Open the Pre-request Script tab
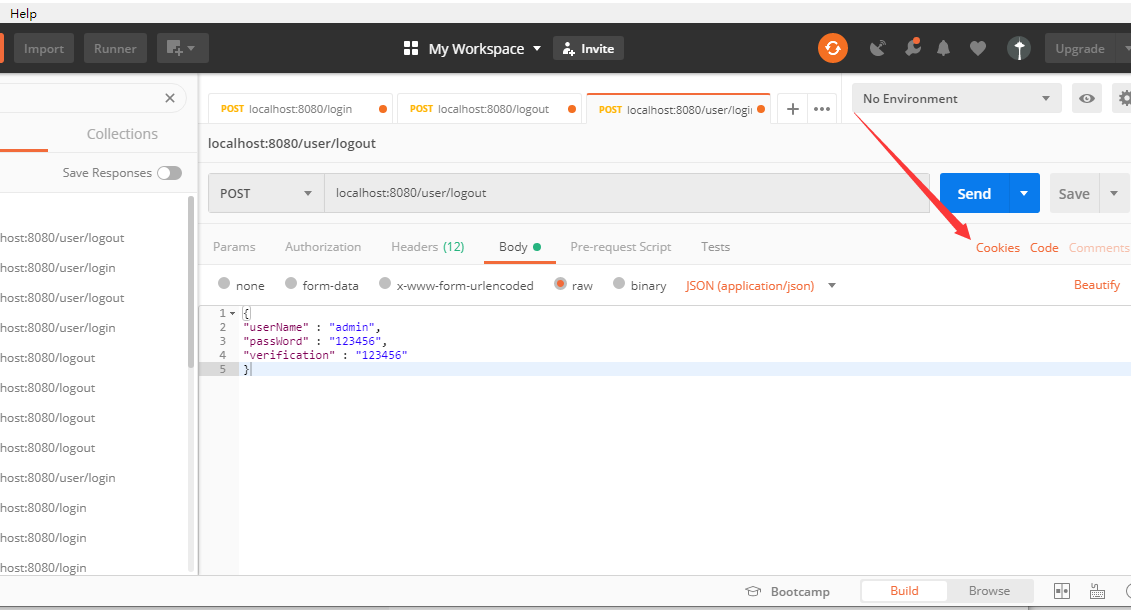Viewport: 1131px width, 610px height. pos(620,246)
